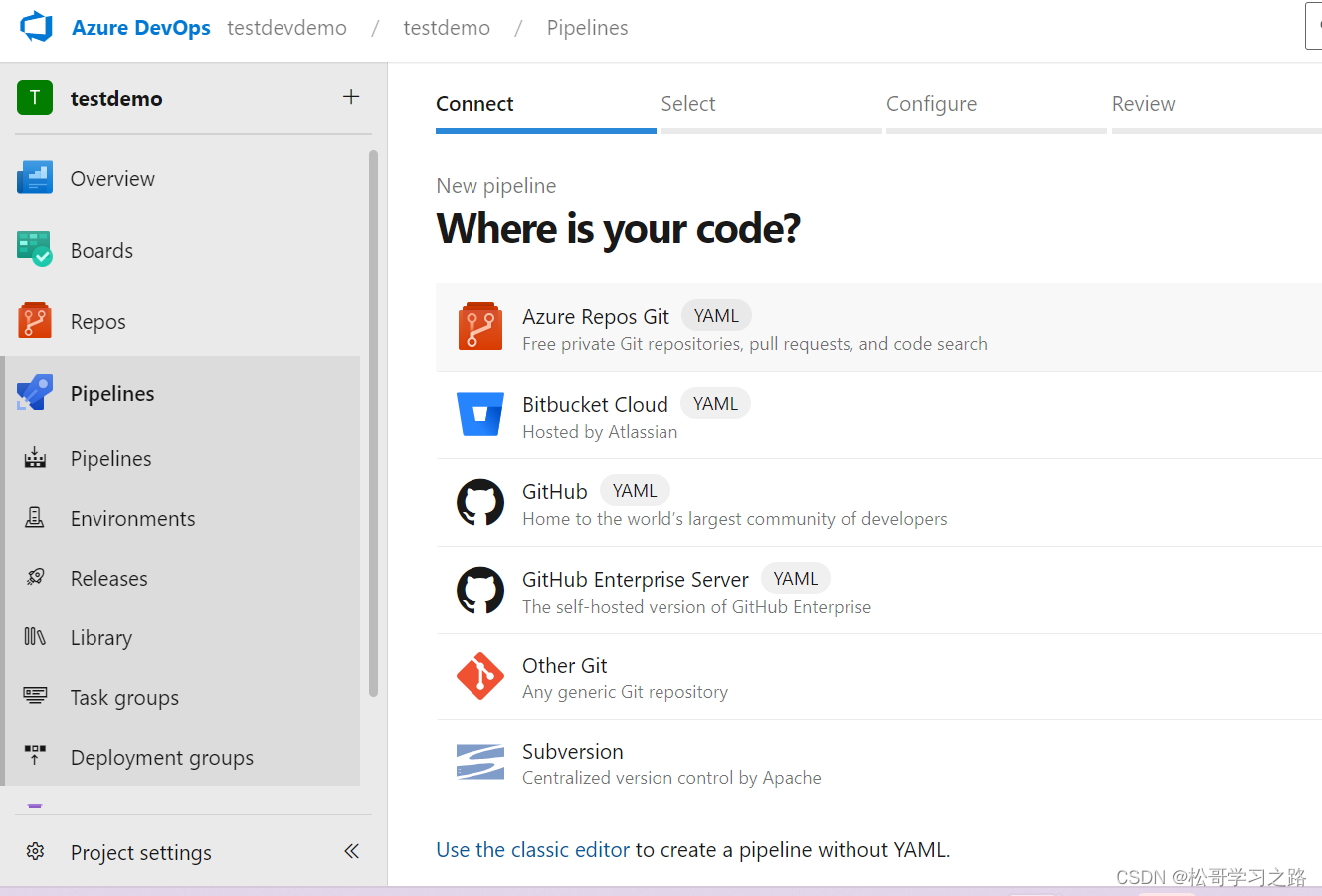Click the Azure Repos Git icon
Viewport: 1322px width, 896px height.
tap(480, 326)
